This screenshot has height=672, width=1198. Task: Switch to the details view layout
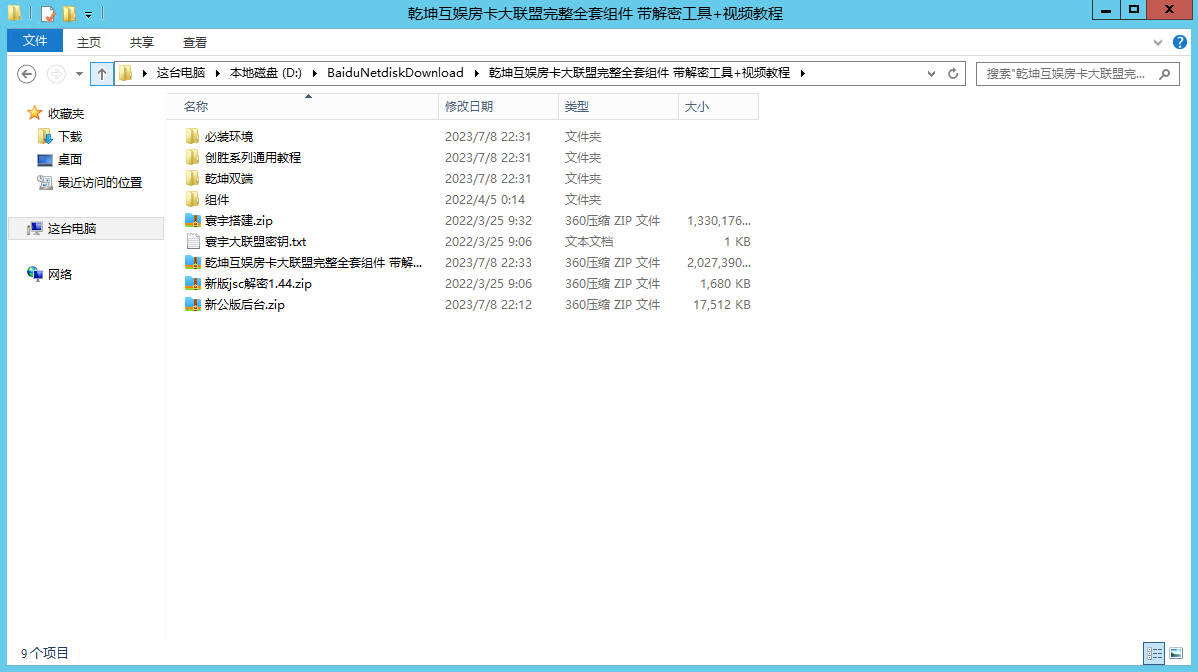pyautogui.click(x=1153, y=653)
